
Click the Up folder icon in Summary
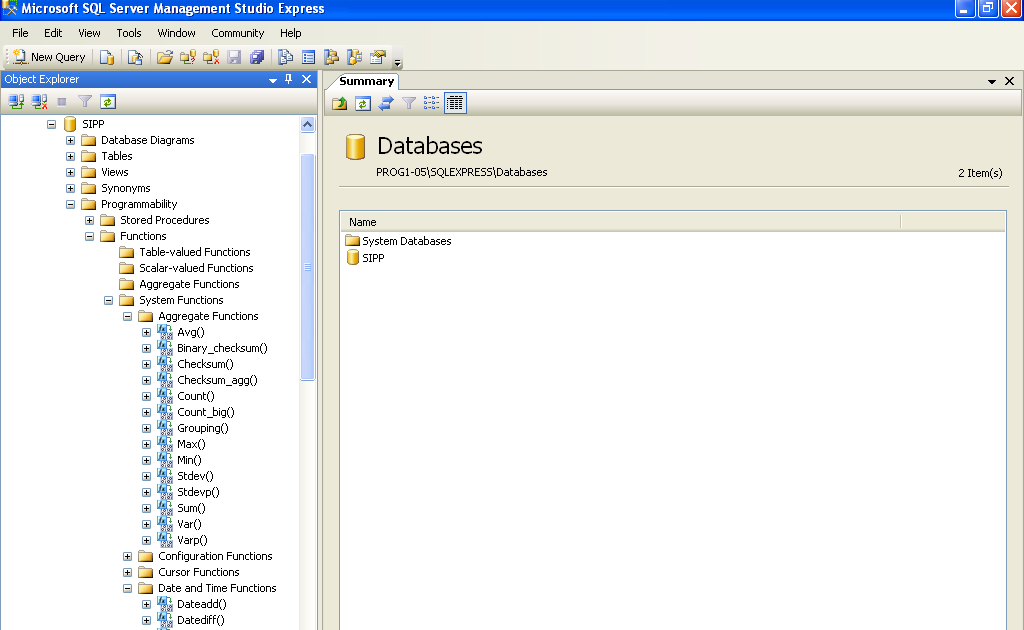(x=340, y=103)
